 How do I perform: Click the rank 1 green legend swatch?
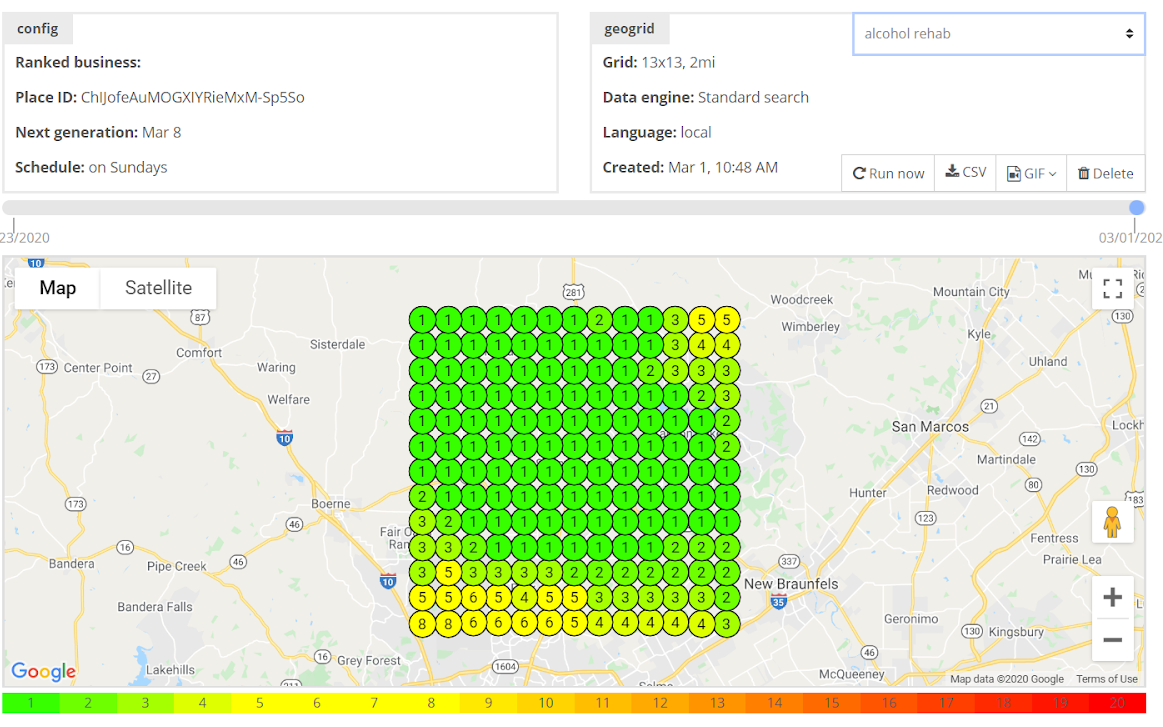[30, 704]
